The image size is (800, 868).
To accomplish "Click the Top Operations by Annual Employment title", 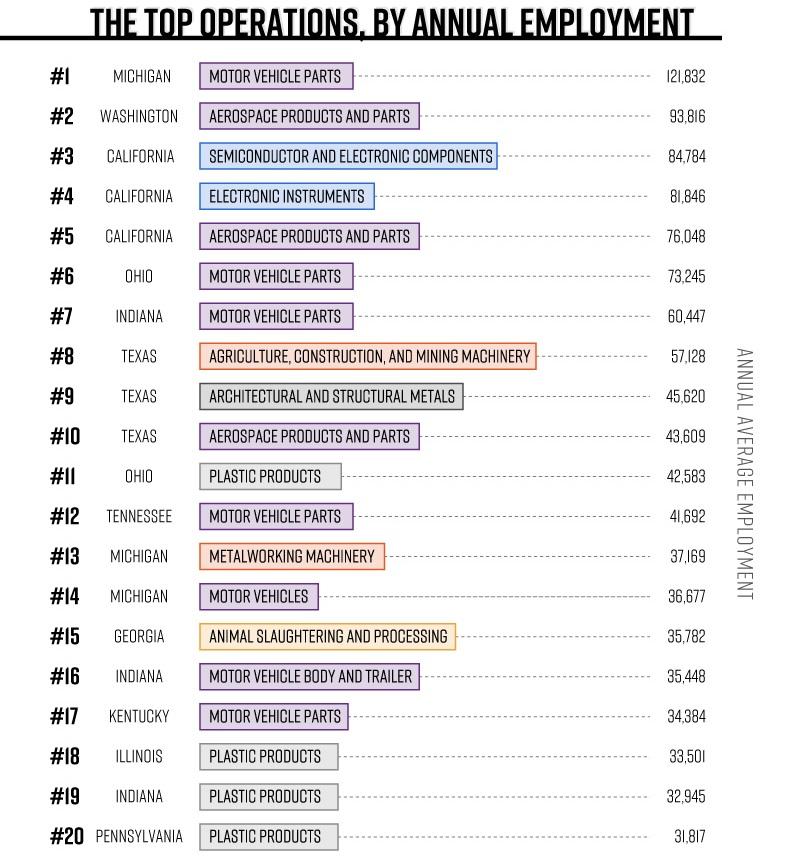I will coord(391,22).
